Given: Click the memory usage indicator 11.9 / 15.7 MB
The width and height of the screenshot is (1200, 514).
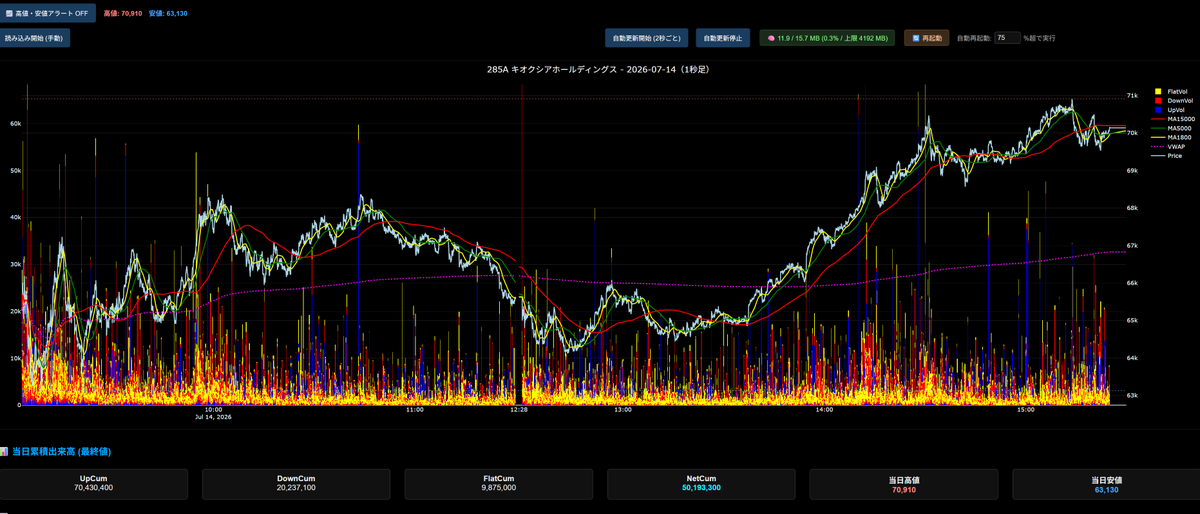Looking at the screenshot, I should (828, 38).
